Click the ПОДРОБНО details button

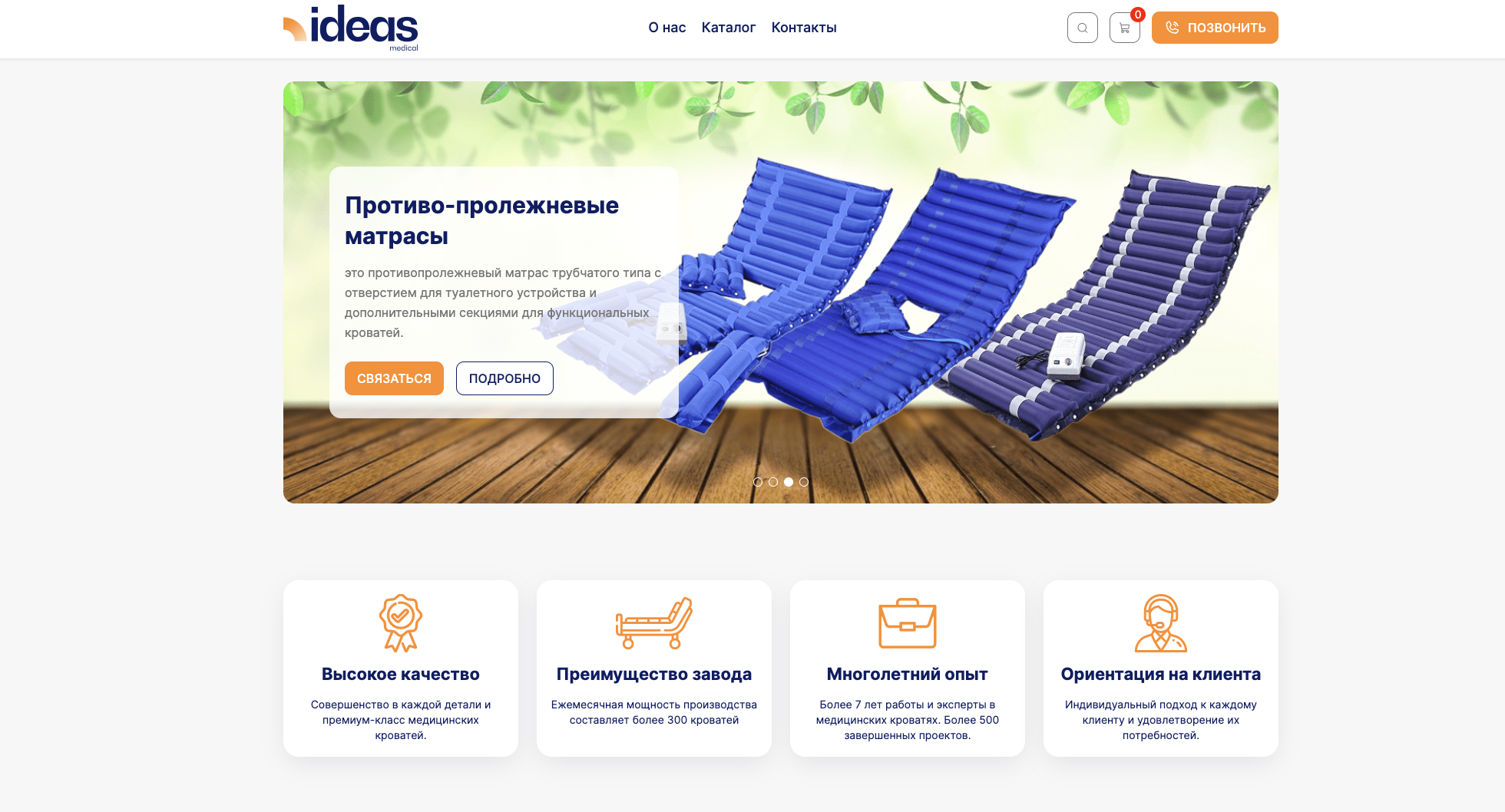[x=504, y=378]
